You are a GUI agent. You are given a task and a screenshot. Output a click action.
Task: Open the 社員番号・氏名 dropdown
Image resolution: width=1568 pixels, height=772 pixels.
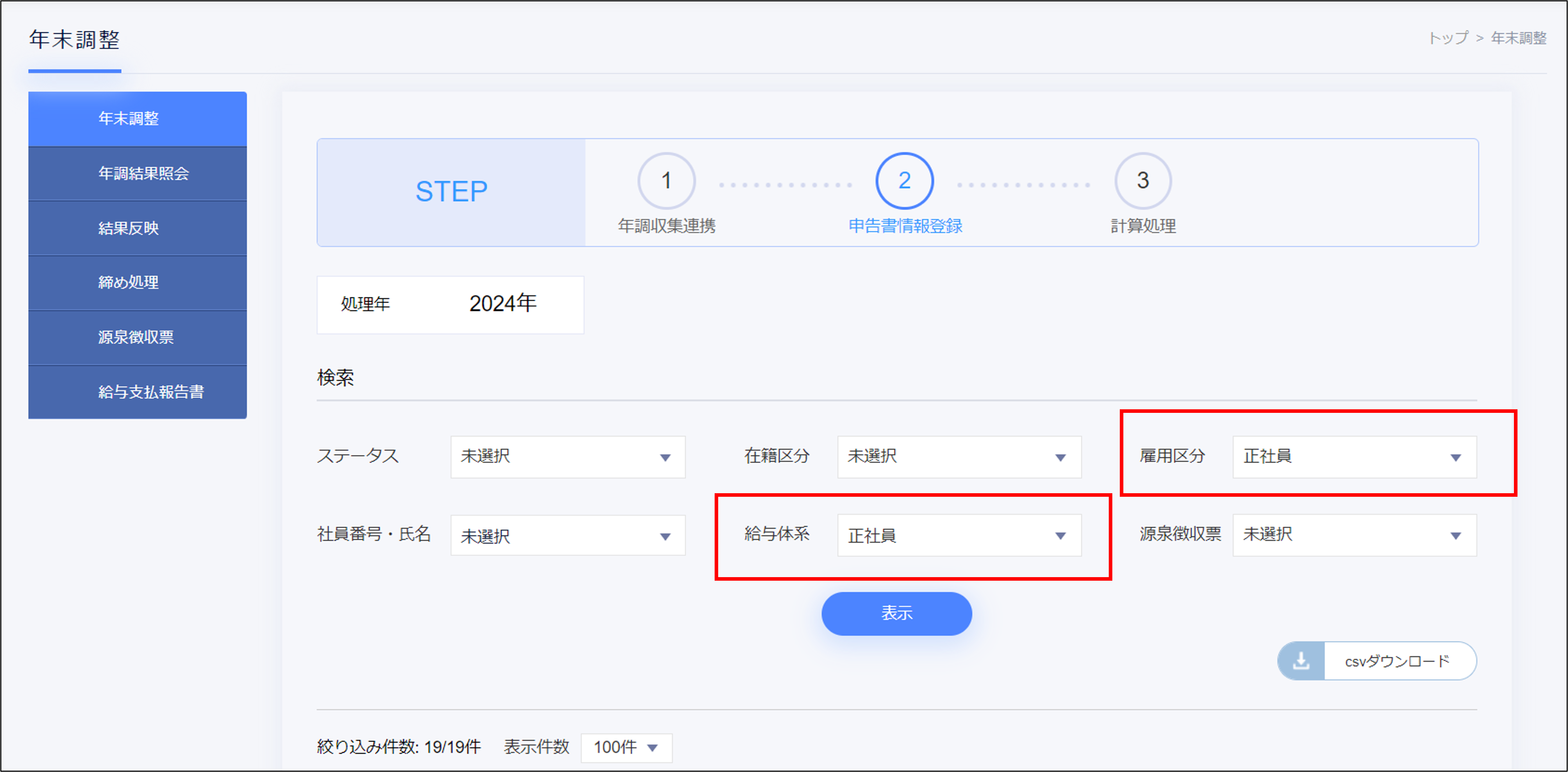pyautogui.click(x=567, y=536)
